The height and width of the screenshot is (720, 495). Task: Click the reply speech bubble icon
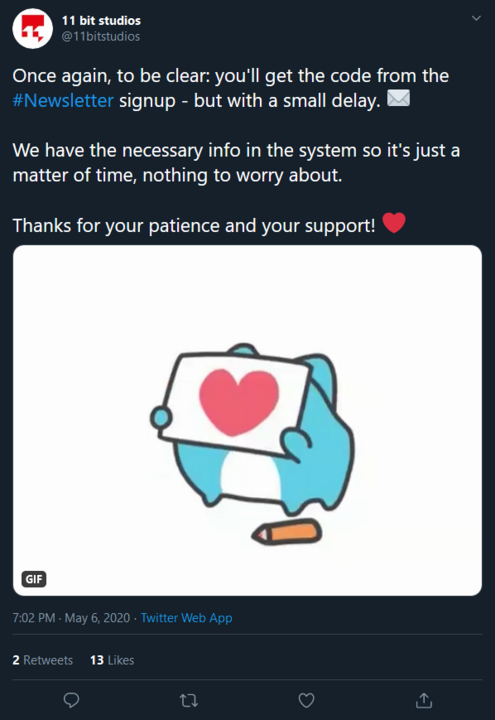[x=71, y=700]
